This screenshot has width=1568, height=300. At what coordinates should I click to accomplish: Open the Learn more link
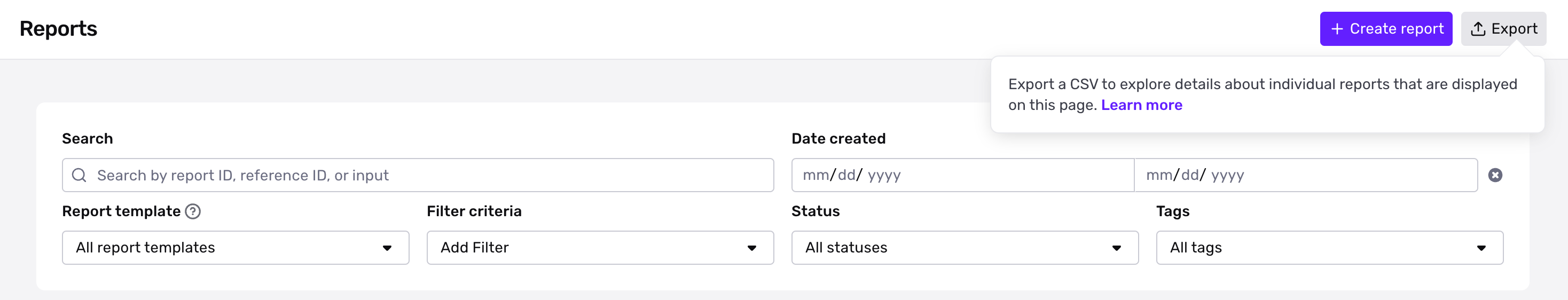click(x=1141, y=105)
